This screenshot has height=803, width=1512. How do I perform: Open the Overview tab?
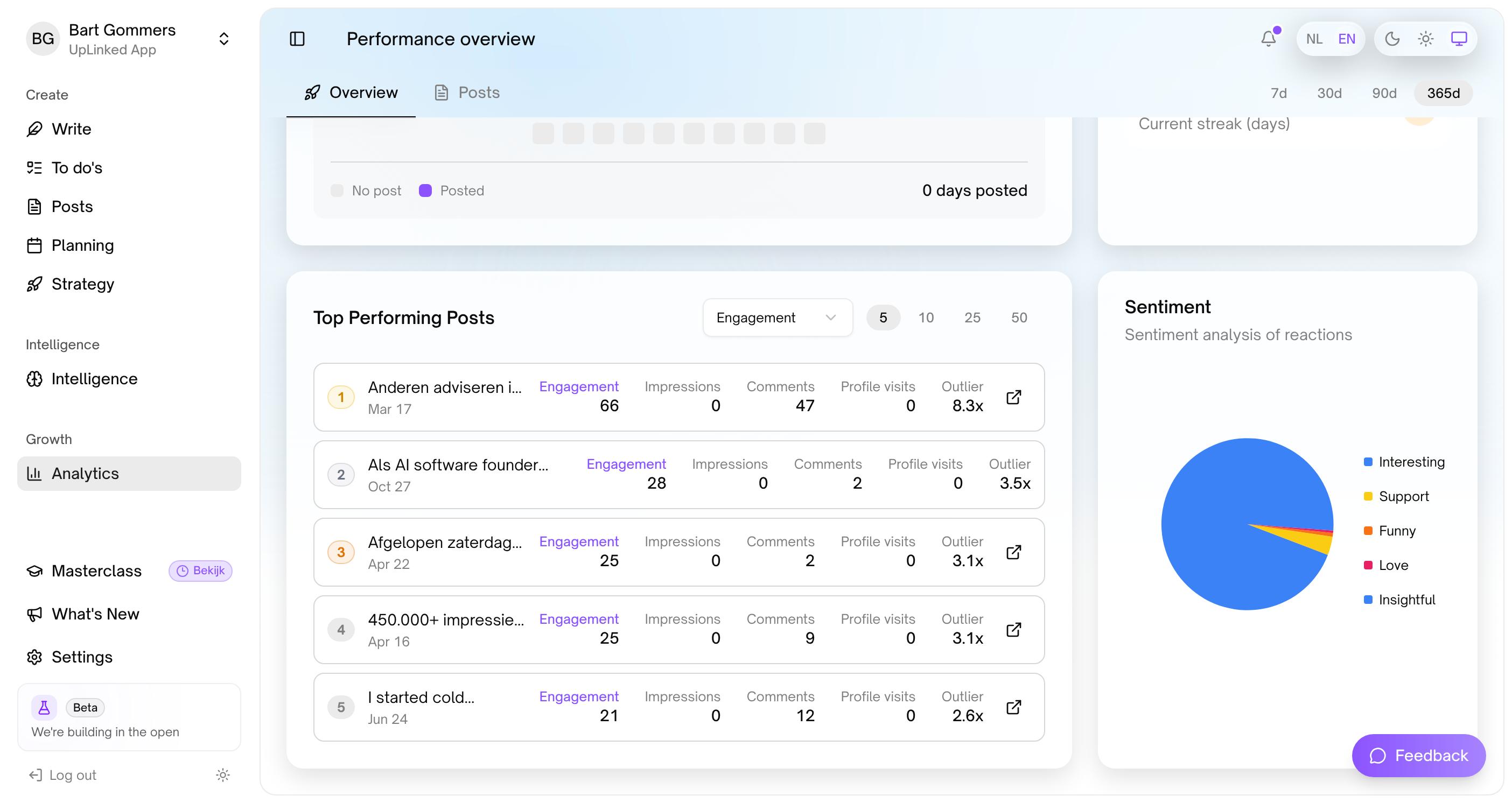pyautogui.click(x=351, y=93)
